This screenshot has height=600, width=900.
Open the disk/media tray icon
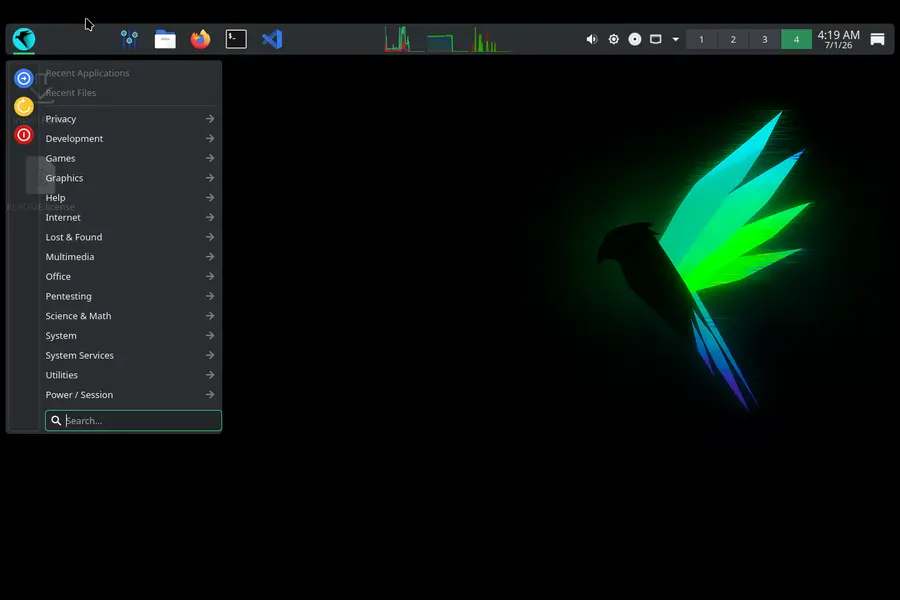635,39
